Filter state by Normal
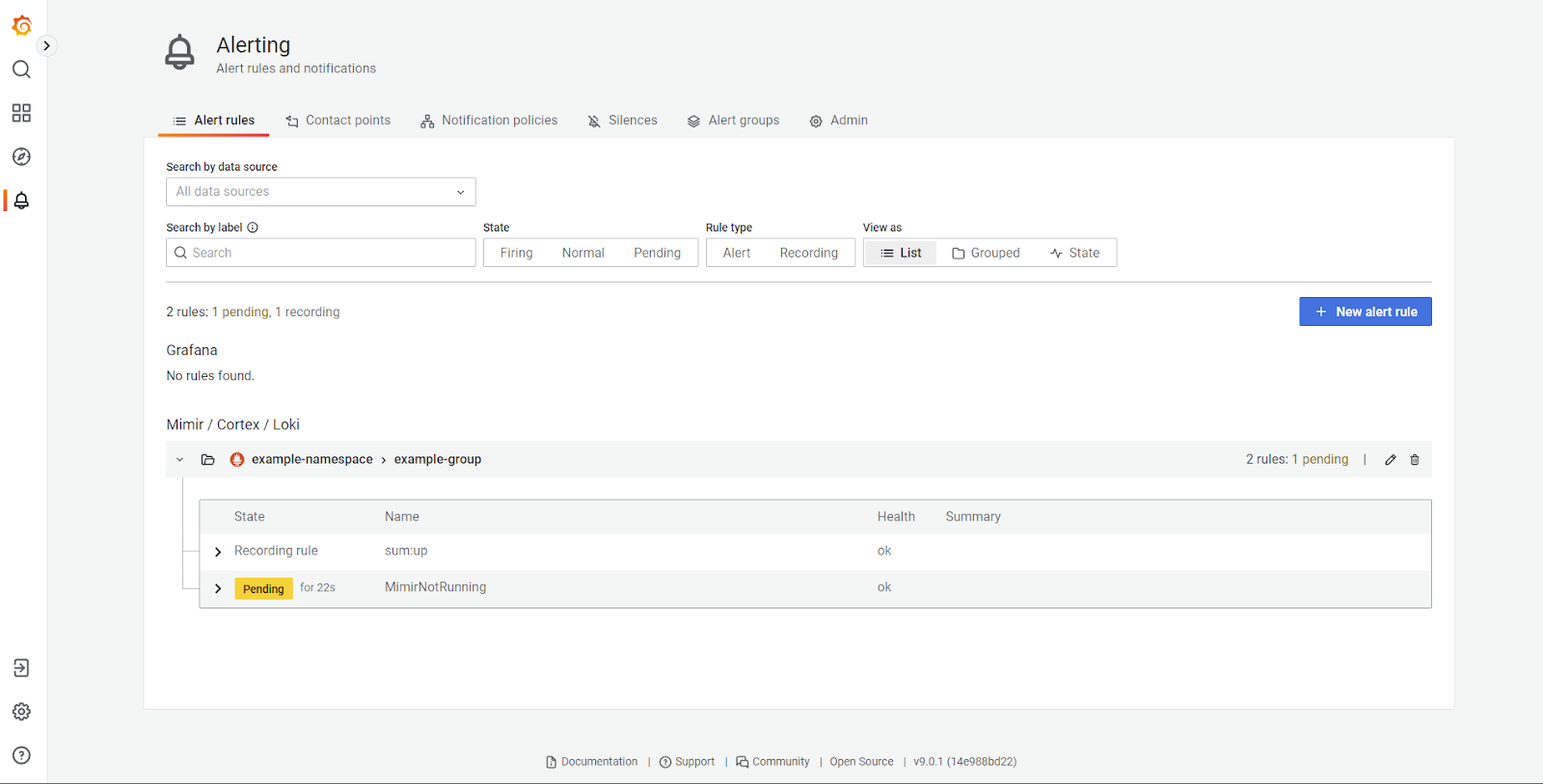The width and height of the screenshot is (1543, 784). pyautogui.click(x=583, y=253)
